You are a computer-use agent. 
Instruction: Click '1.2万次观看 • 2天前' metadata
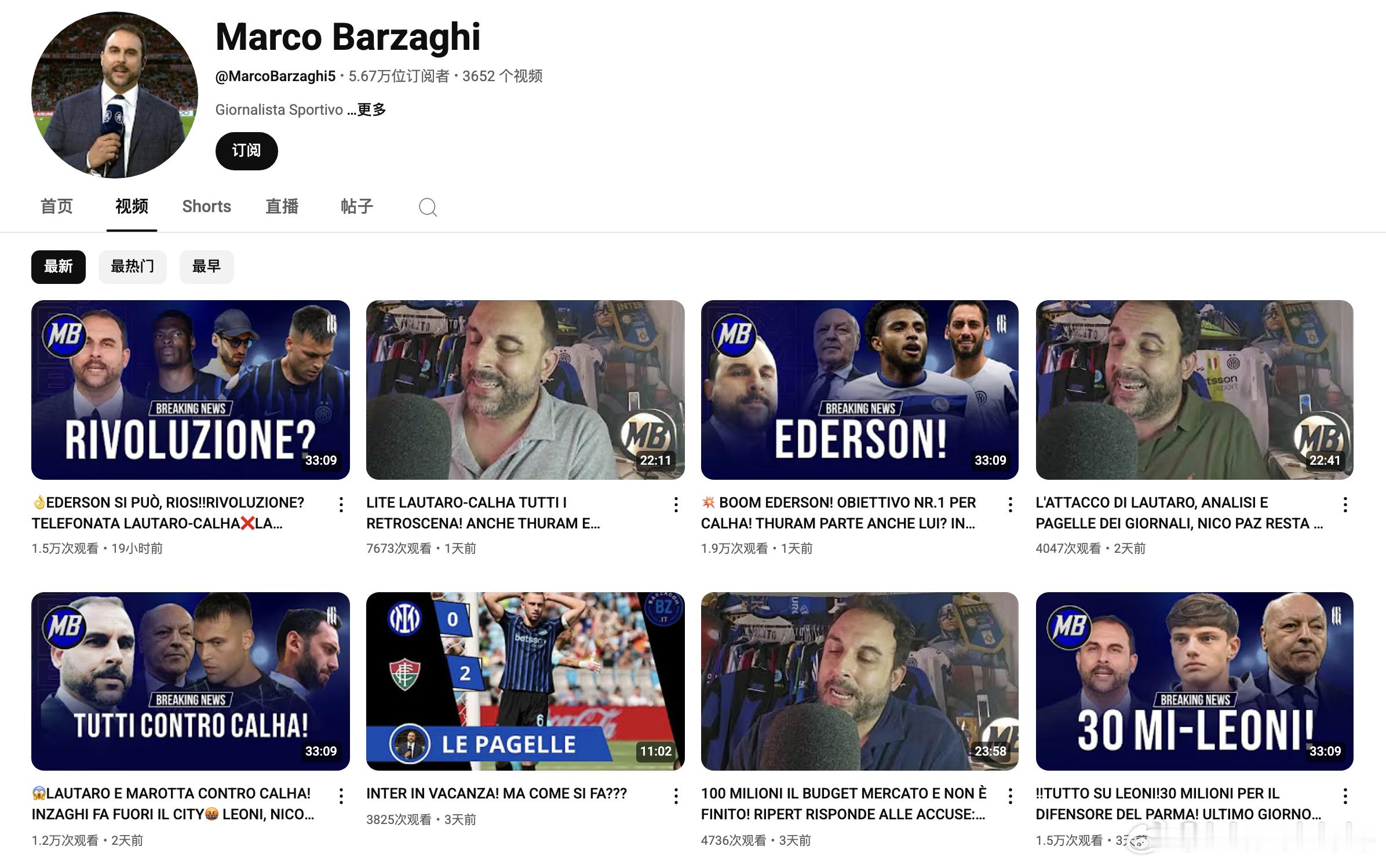[x=87, y=840]
